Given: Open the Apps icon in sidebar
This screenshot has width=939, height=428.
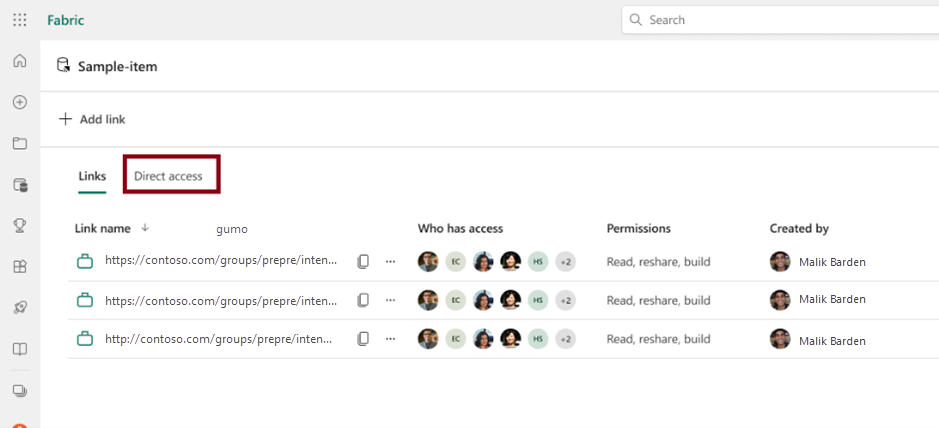Looking at the screenshot, I should pos(19,267).
